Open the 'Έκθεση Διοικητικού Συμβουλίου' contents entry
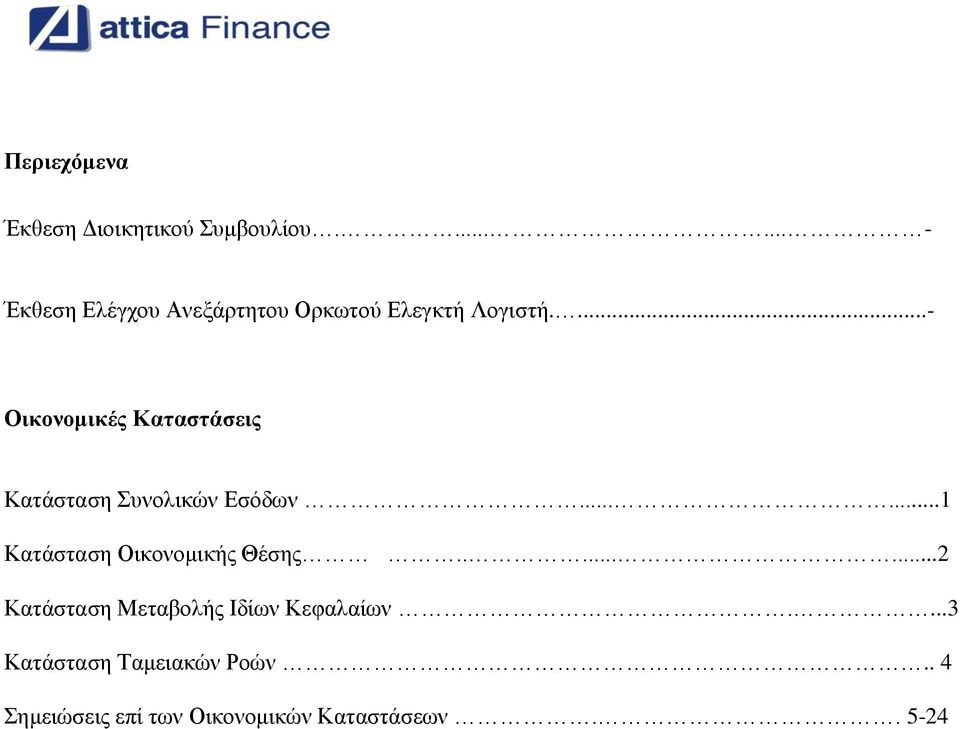The image size is (960, 729). tap(157, 230)
